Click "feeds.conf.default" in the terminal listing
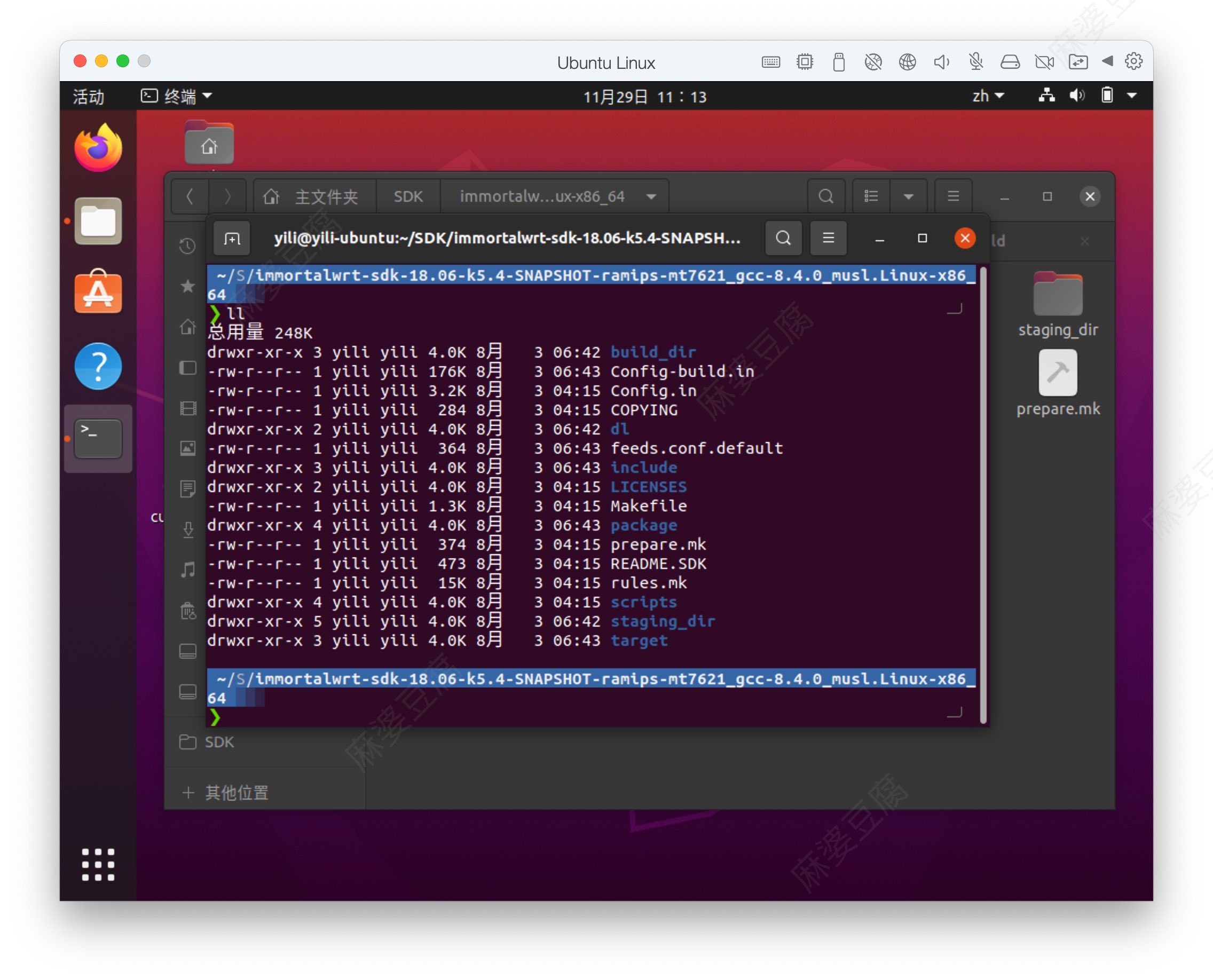 pos(696,448)
